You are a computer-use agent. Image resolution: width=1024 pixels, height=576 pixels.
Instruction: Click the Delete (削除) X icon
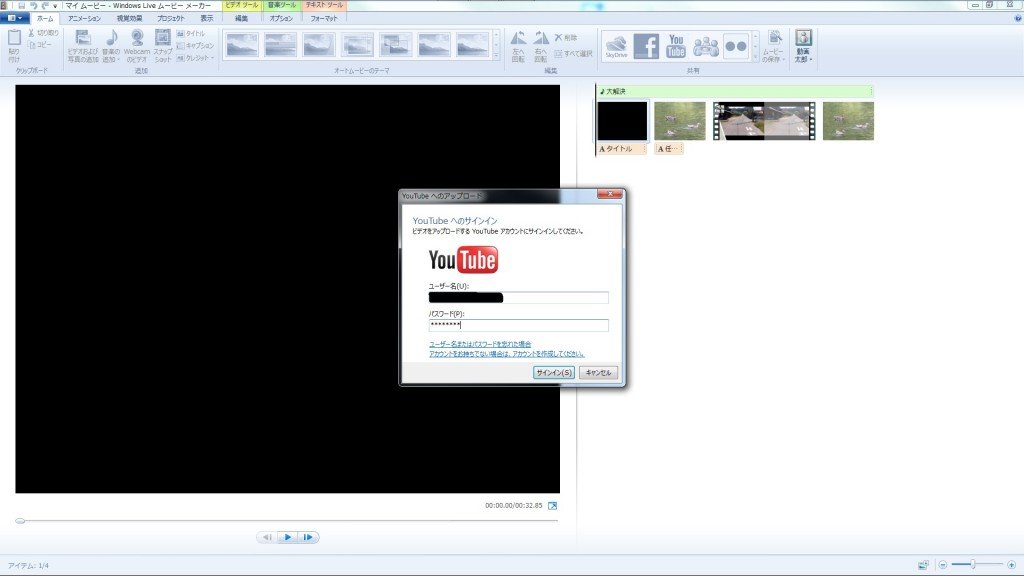[x=558, y=37]
